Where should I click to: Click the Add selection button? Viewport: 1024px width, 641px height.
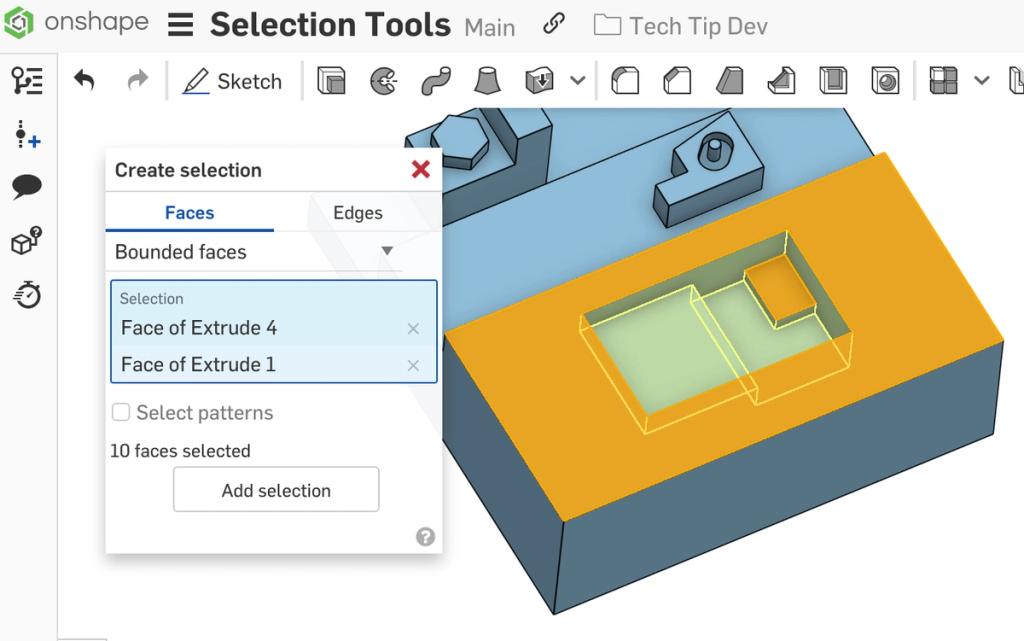click(275, 489)
